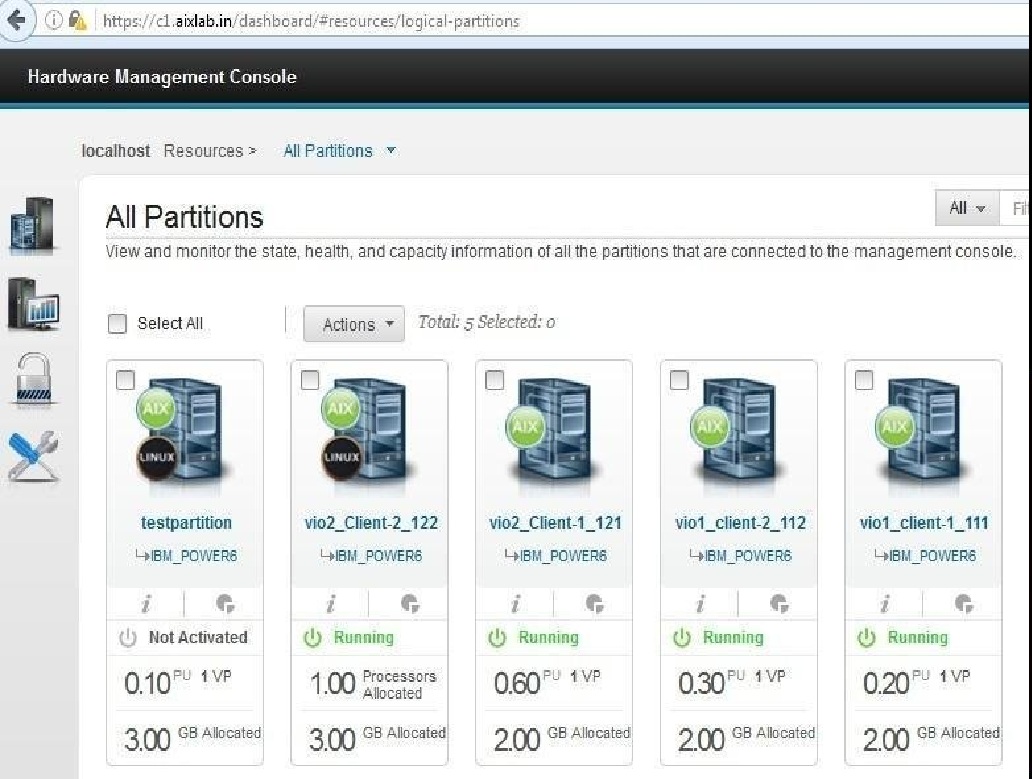Open capacity pie icon for testpartition
This screenshot has width=1032, height=779.
click(225, 603)
